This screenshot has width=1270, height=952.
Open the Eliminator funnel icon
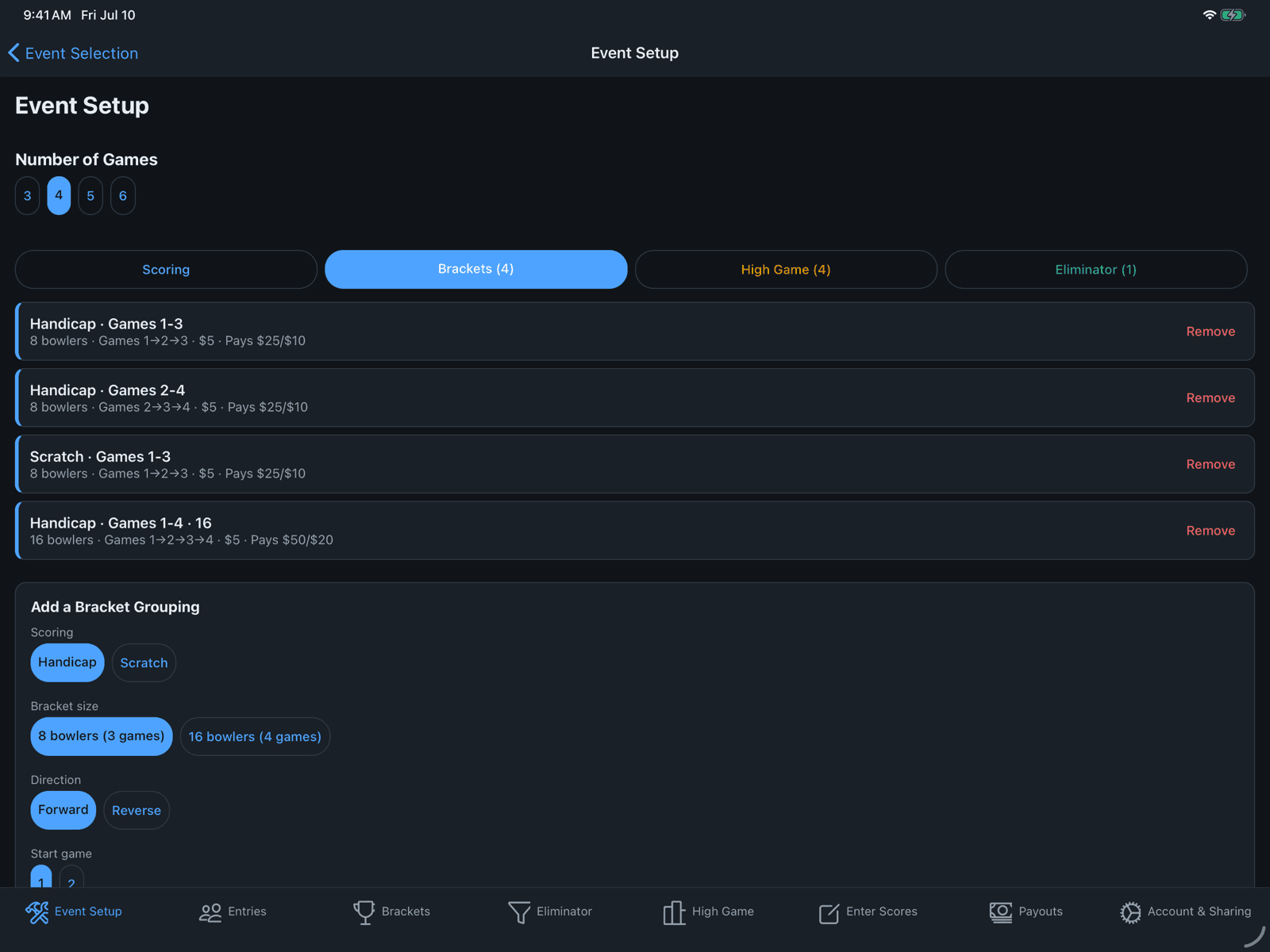click(519, 912)
